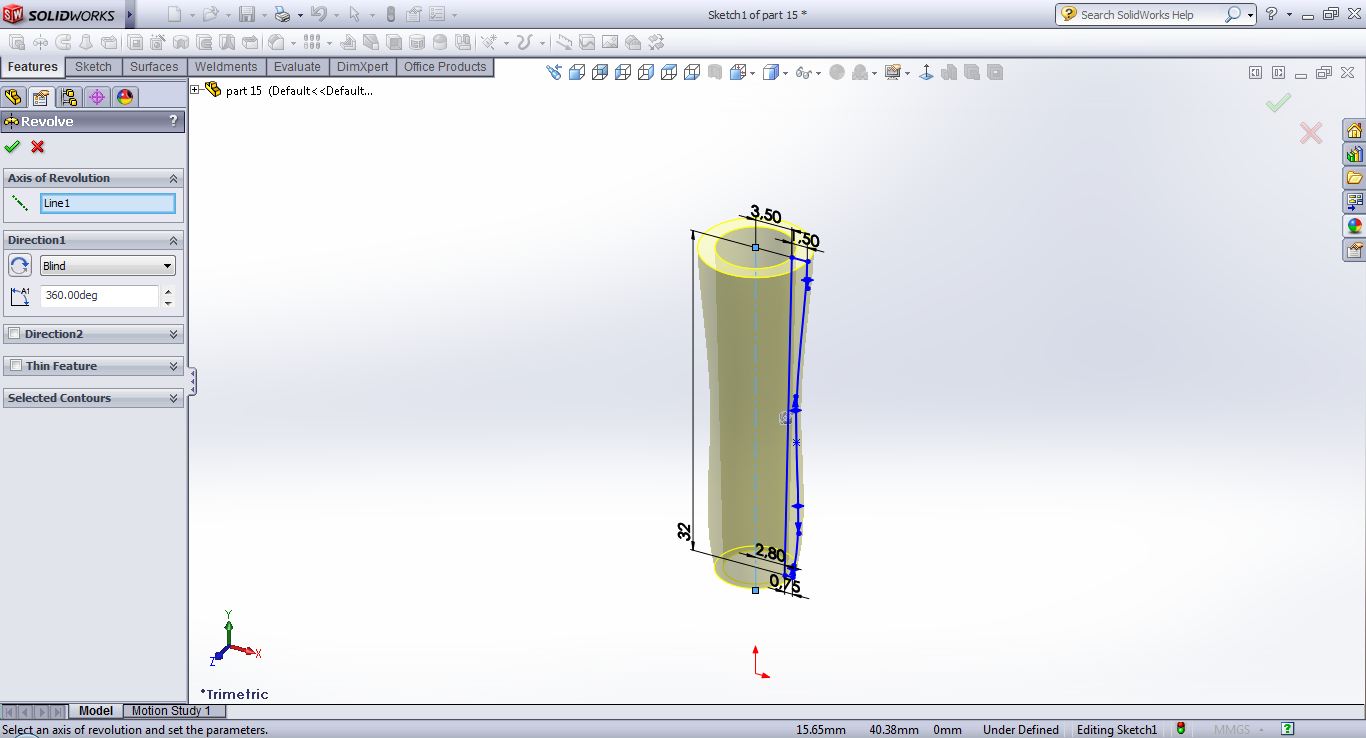Collapse the Axis of Revolution section
1366x738 pixels.
click(174, 178)
